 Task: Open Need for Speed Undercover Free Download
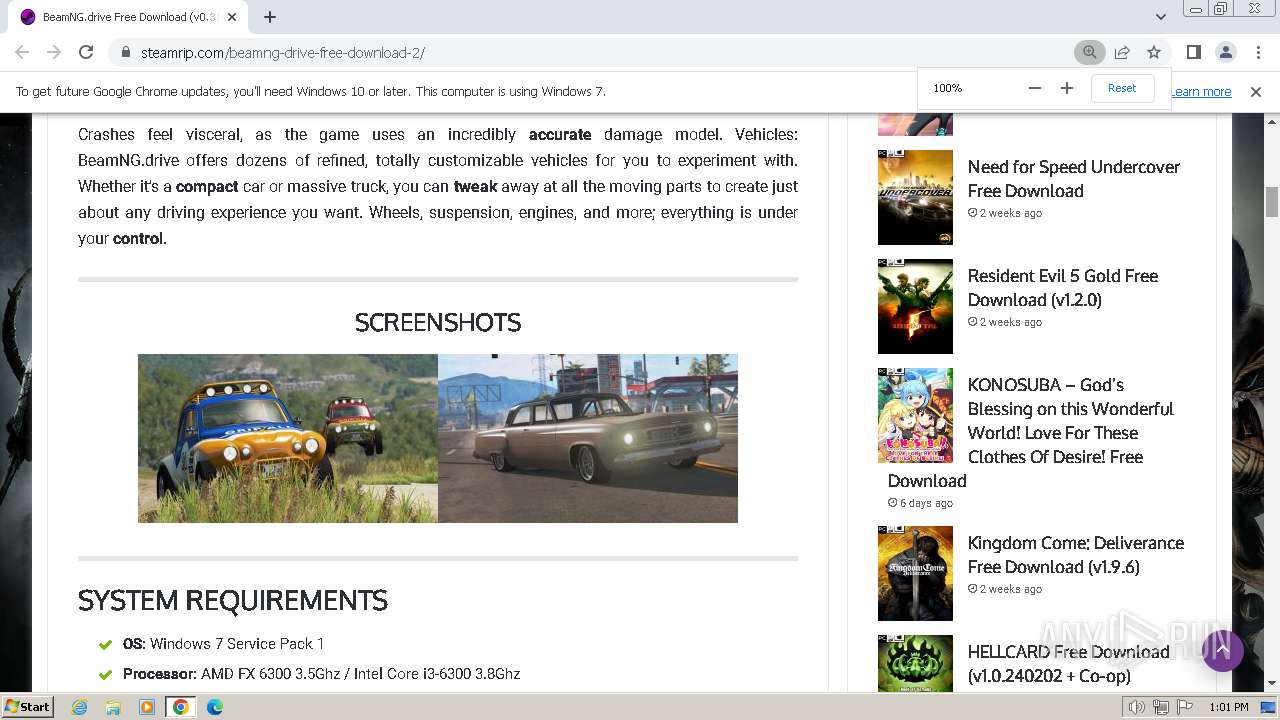point(1073,179)
